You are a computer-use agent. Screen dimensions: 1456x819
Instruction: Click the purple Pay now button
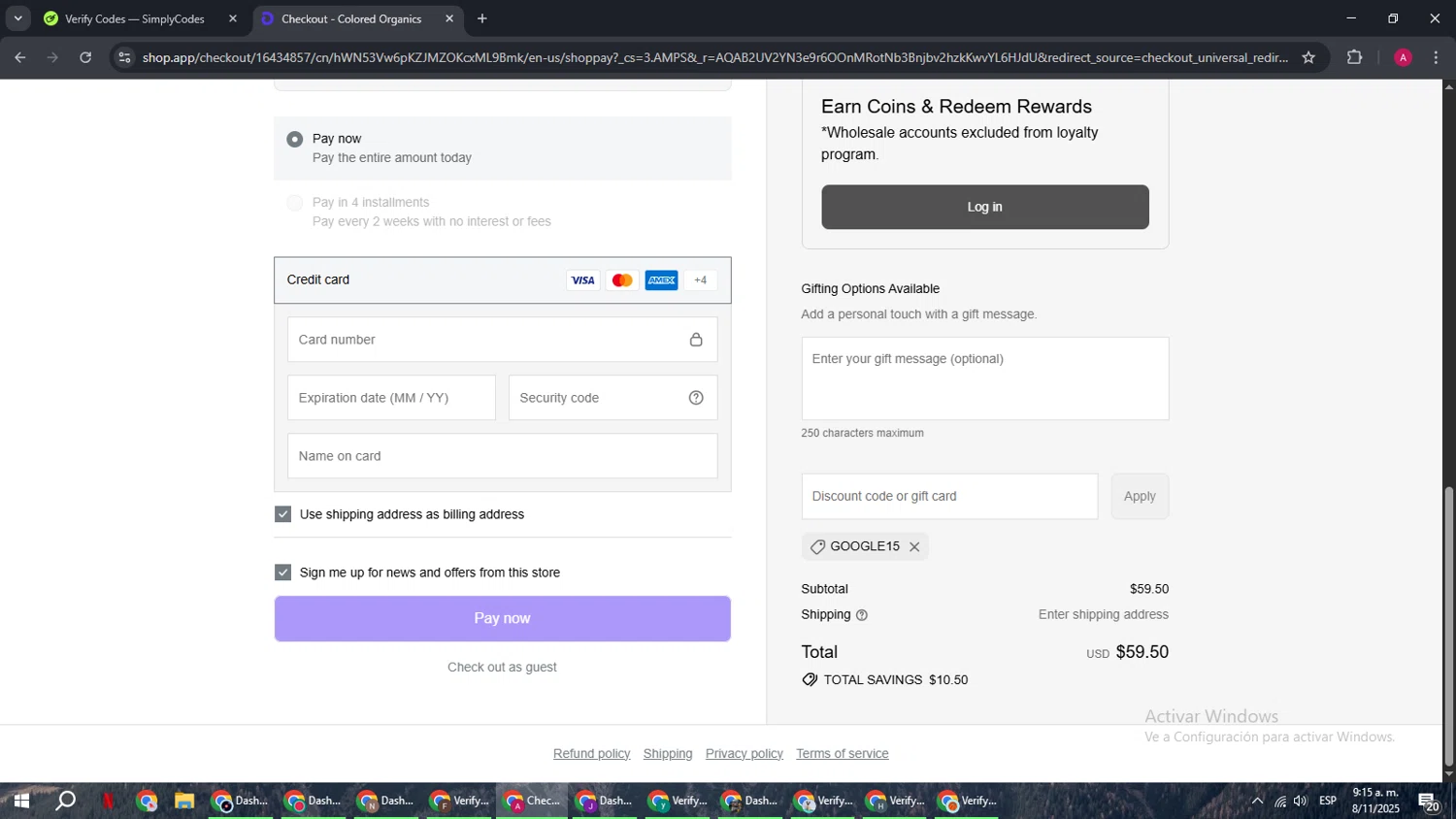503,619
